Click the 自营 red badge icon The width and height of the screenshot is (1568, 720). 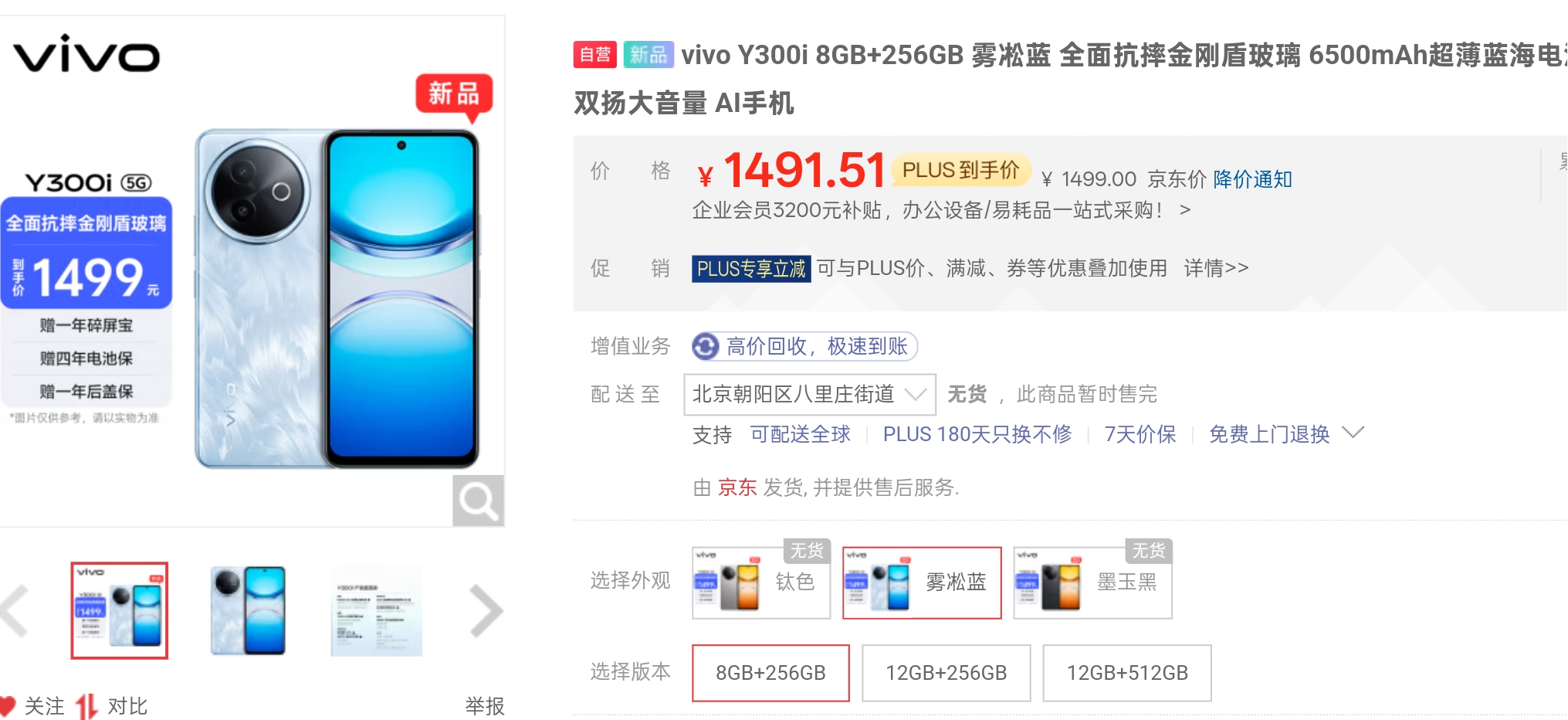pos(594,54)
